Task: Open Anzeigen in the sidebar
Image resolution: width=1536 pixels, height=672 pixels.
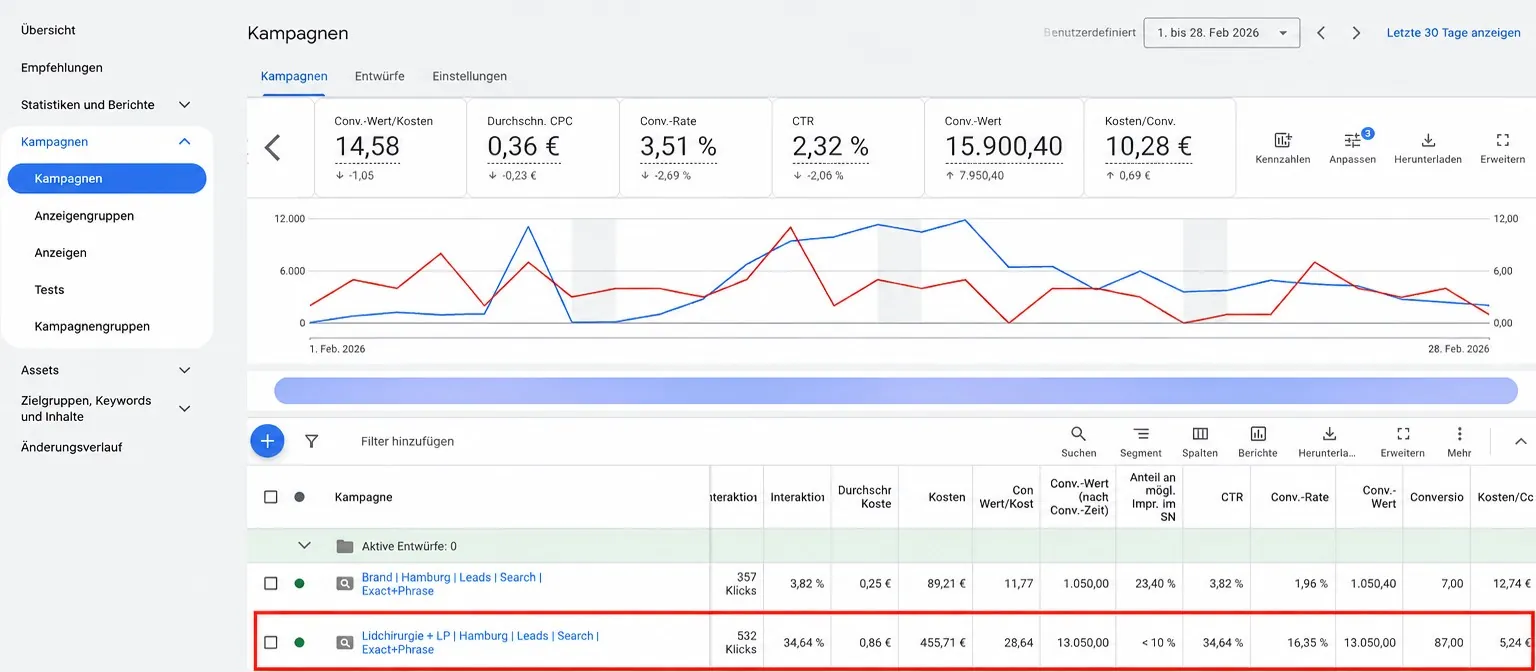Action: tap(60, 253)
